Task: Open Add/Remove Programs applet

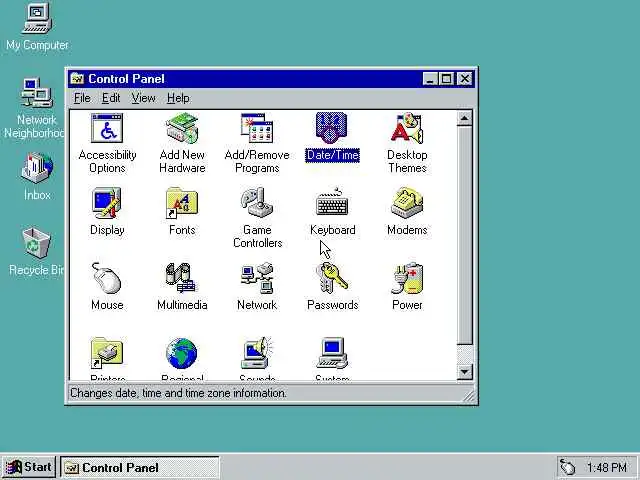Action: pyautogui.click(x=257, y=129)
